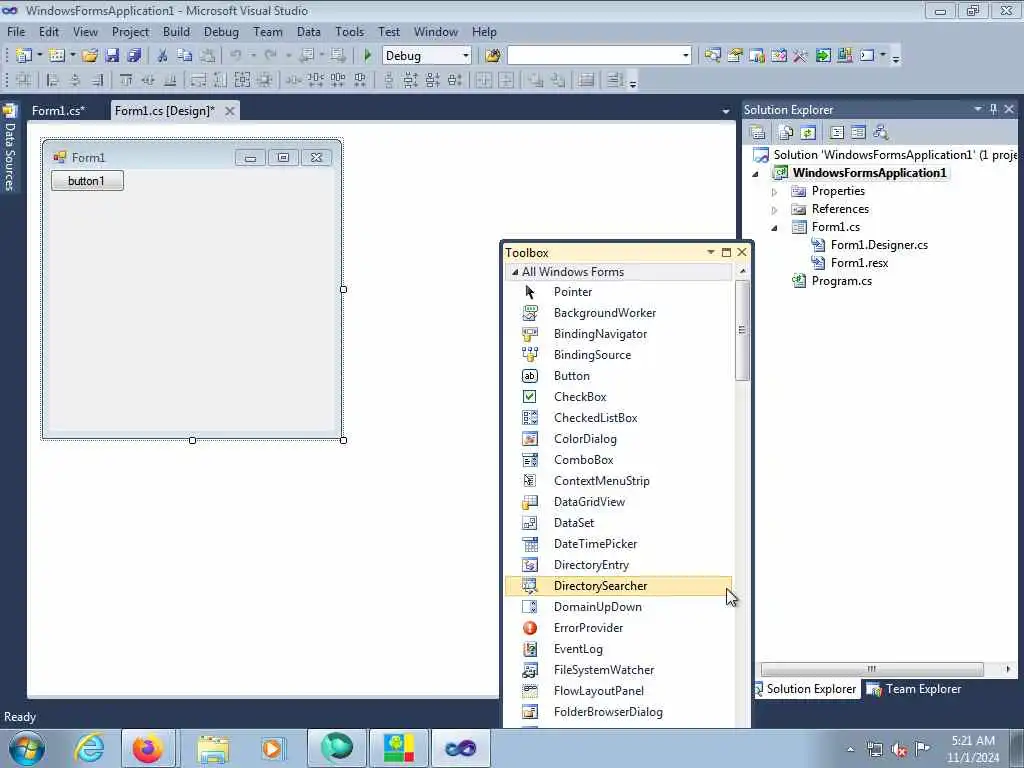The width and height of the screenshot is (1024, 768).
Task: Click the Solution Explorer horizontal scrollbar
Action: [872, 669]
